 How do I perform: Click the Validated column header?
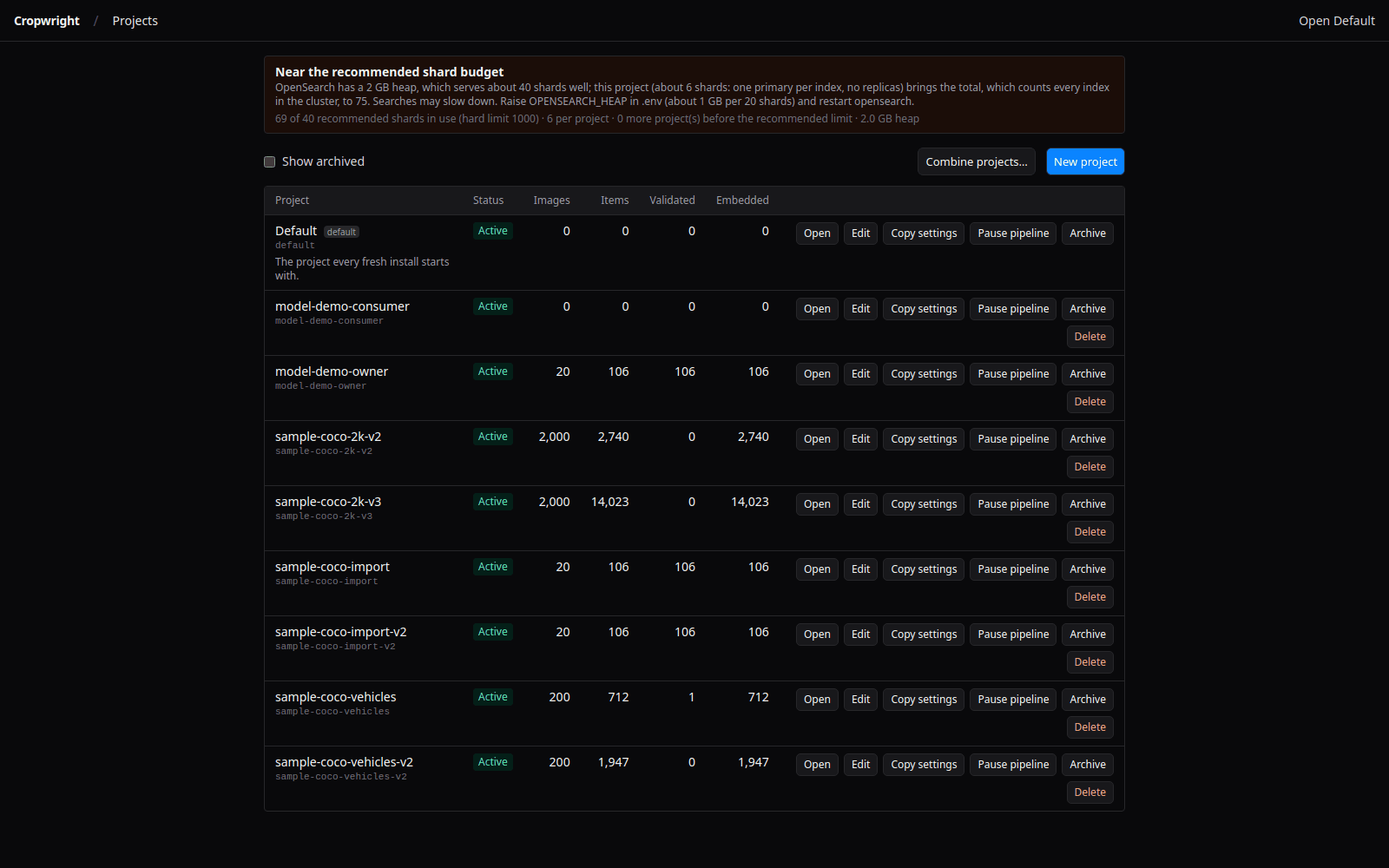[x=672, y=201]
